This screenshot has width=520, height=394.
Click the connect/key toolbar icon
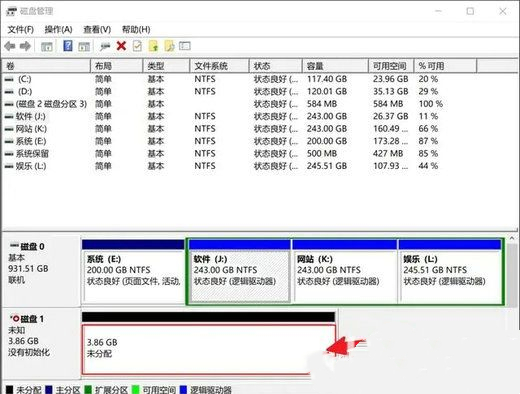point(105,46)
